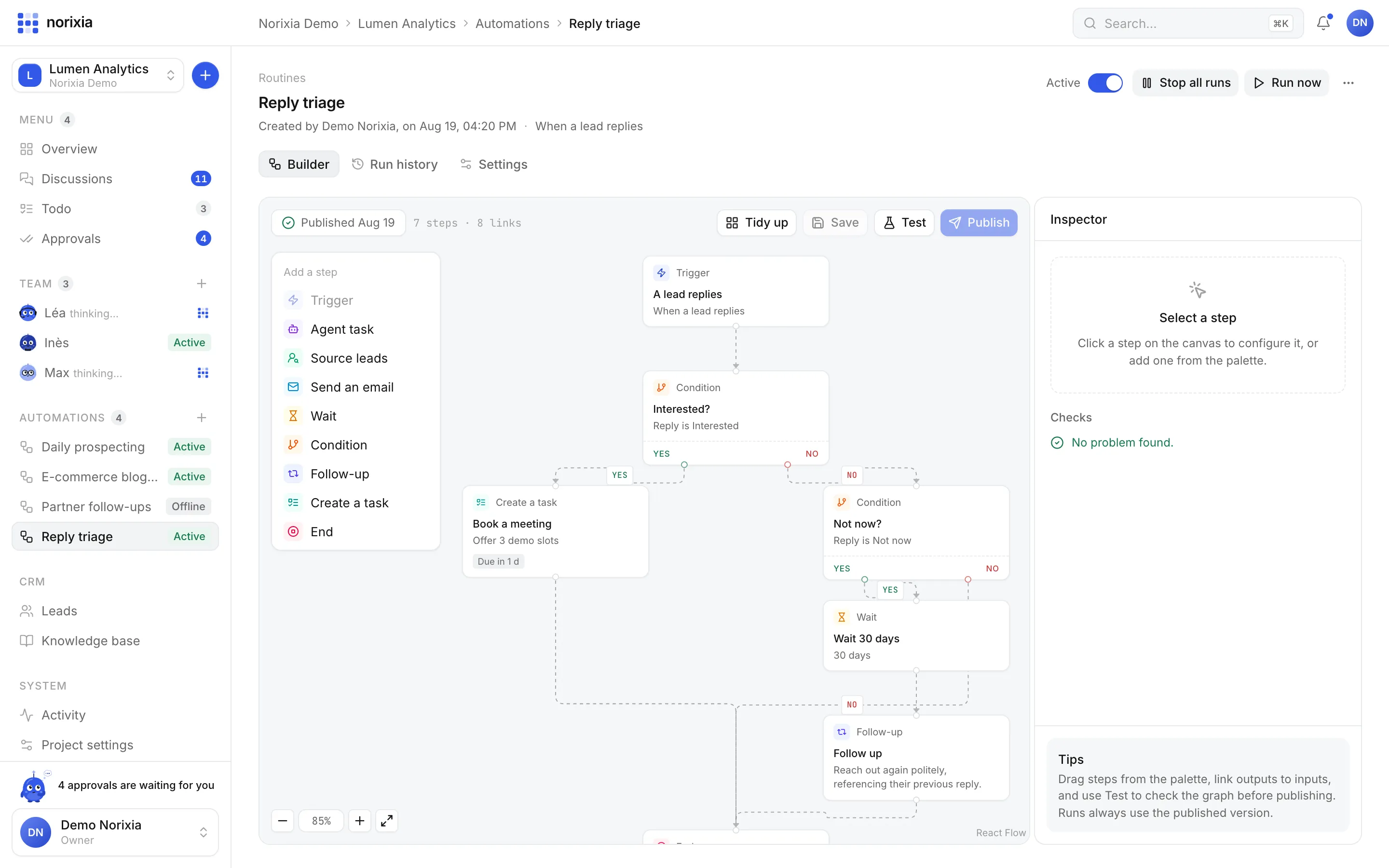Select the Follow-up palette step
Image resolution: width=1389 pixels, height=868 pixels.
[356, 474]
